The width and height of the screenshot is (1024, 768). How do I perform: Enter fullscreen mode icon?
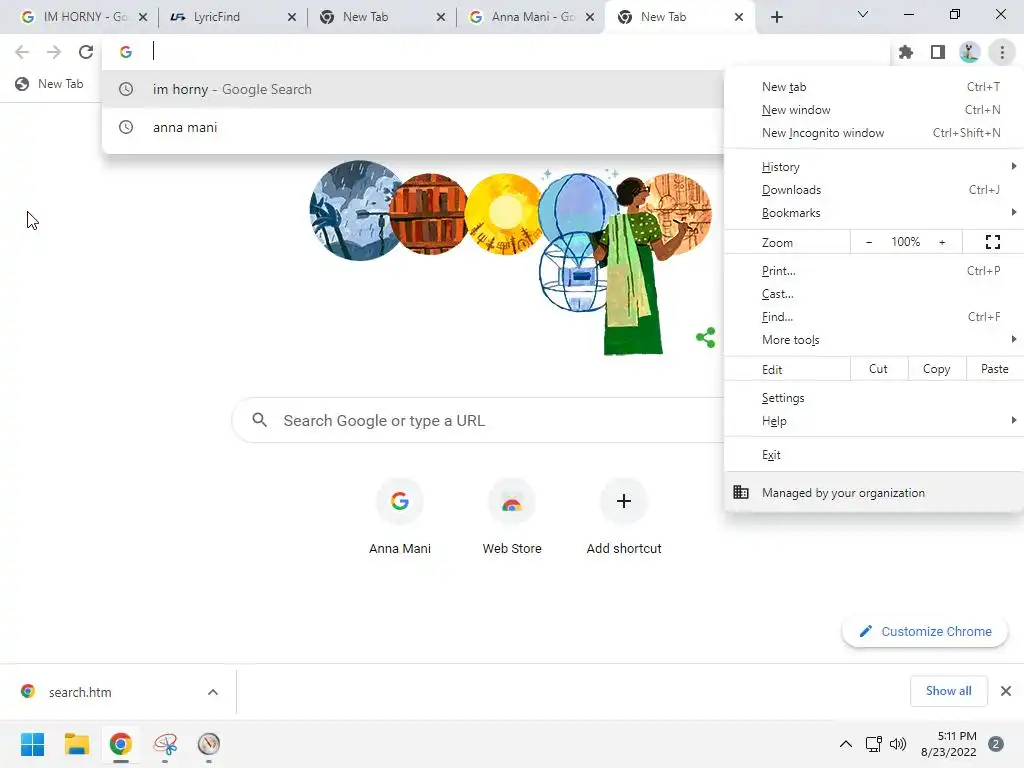[993, 242]
